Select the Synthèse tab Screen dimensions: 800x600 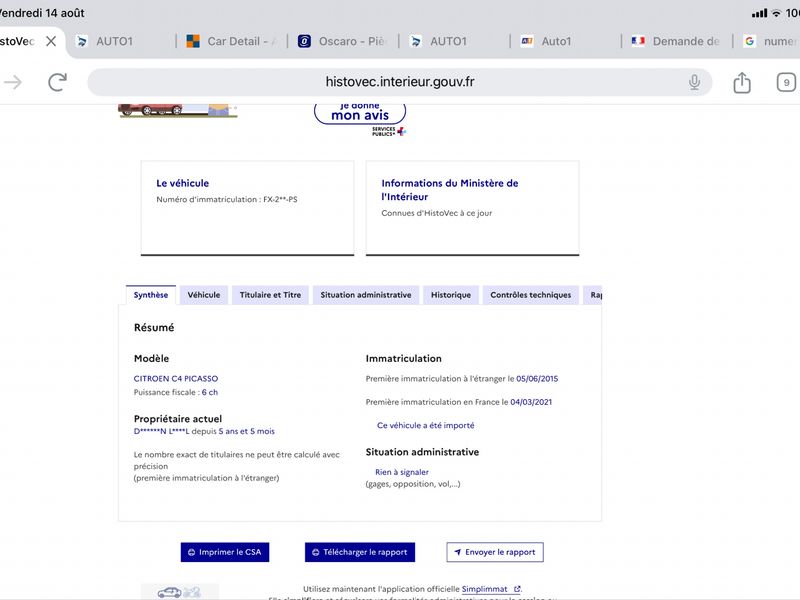pos(151,295)
